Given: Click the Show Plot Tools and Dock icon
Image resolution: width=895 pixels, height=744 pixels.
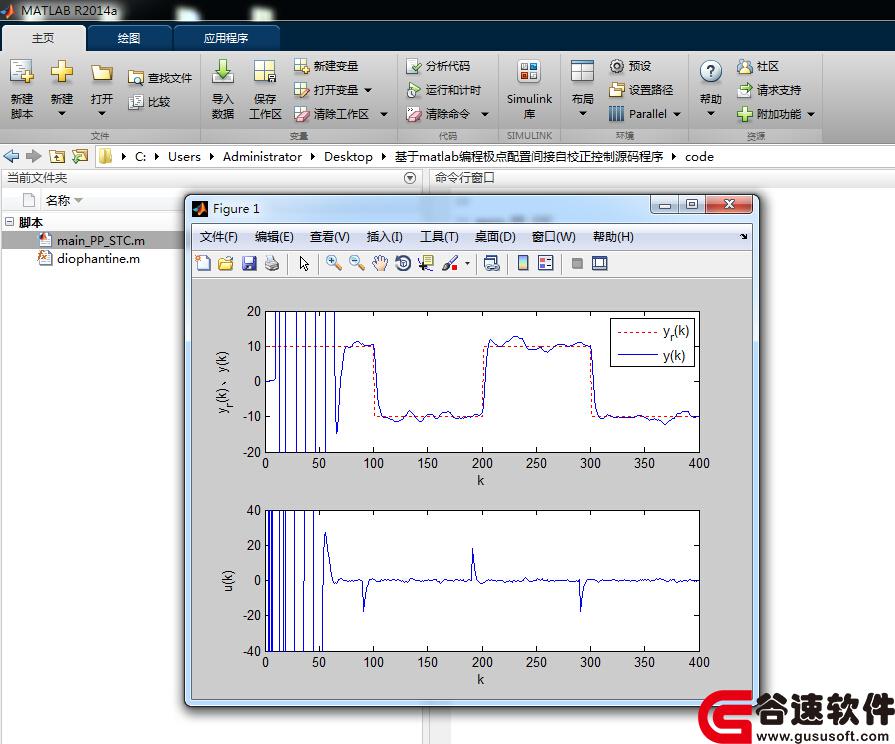Looking at the screenshot, I should coord(599,263).
